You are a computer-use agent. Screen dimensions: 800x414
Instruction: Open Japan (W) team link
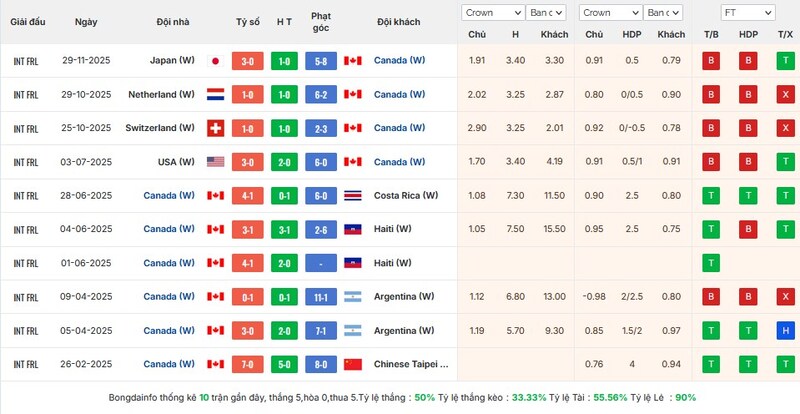[x=168, y=60]
